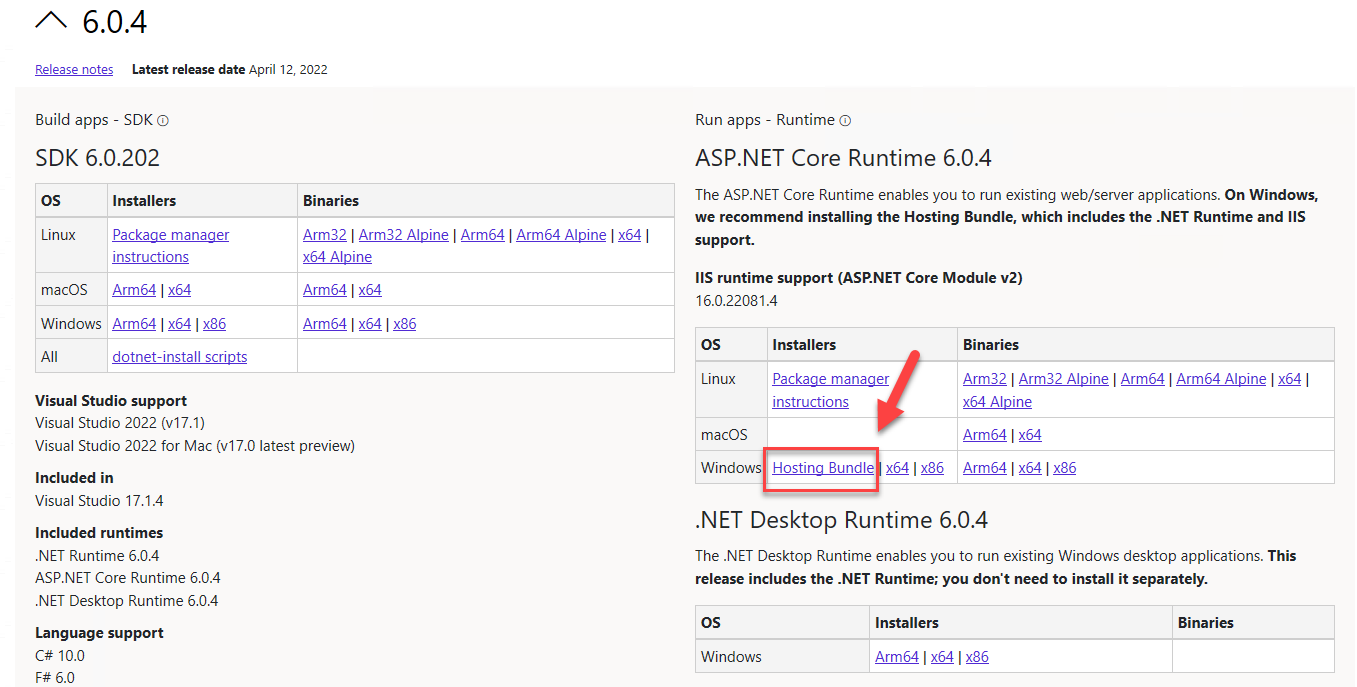Download ASP.NET Core Runtime Linux Arm64 binaries
Screen dimensions: 1357x687
pos(1143,379)
